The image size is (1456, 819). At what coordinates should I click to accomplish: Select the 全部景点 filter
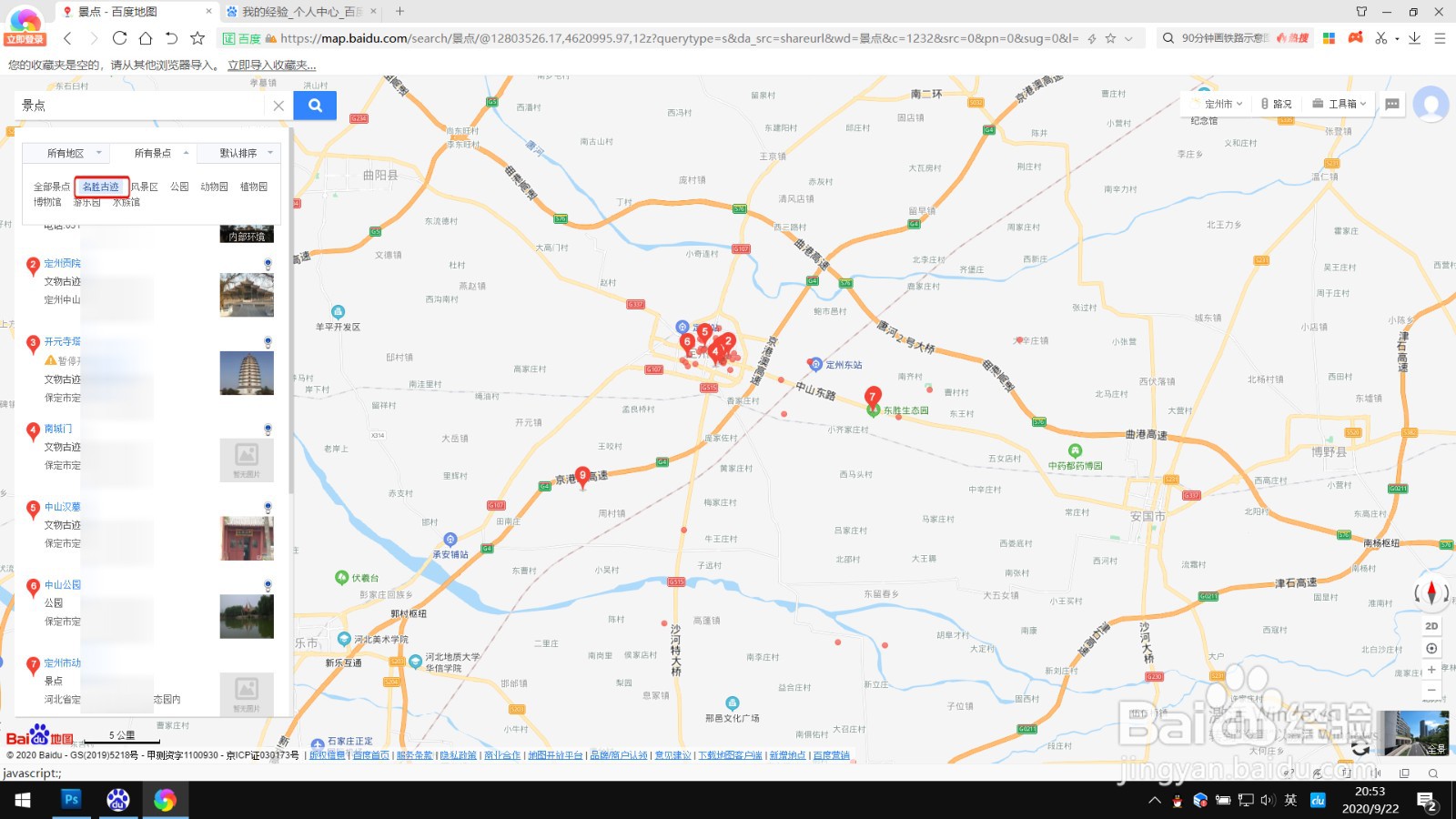pos(52,187)
